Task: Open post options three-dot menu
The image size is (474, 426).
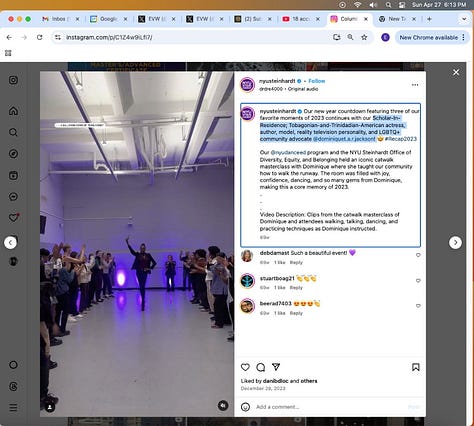Action: pyautogui.click(x=415, y=85)
